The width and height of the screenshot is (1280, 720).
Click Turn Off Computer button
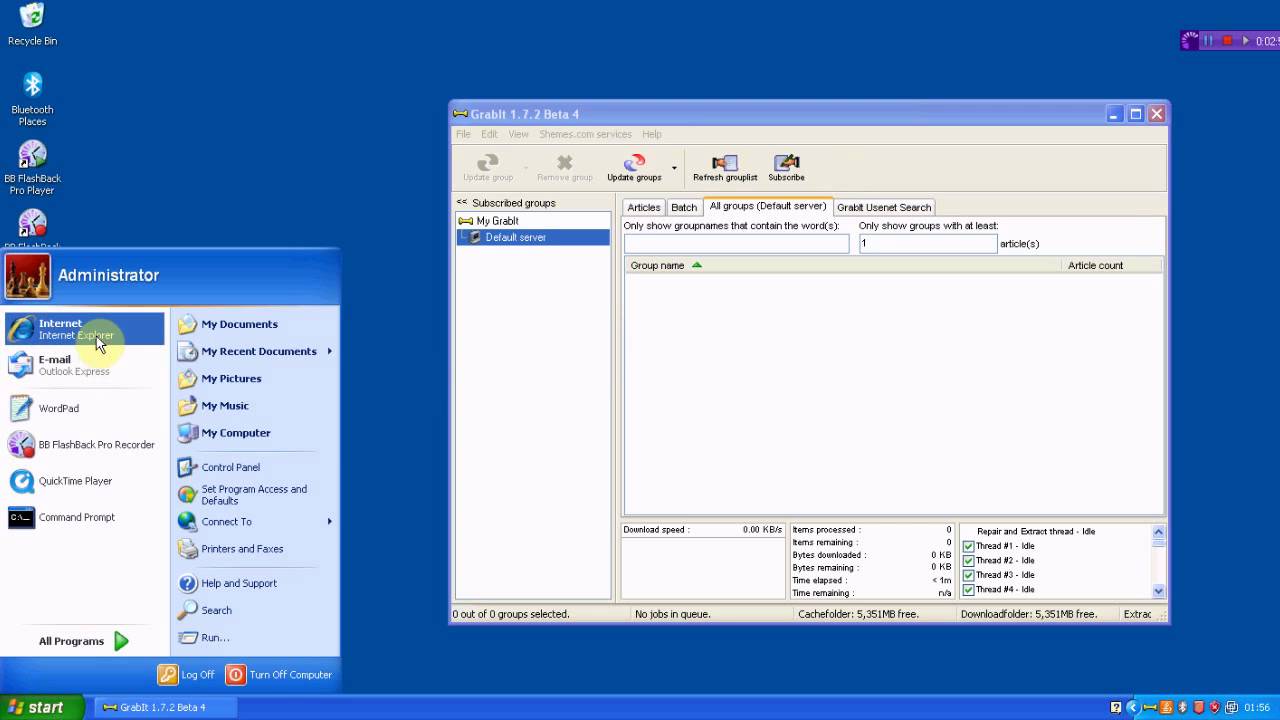tap(279, 675)
